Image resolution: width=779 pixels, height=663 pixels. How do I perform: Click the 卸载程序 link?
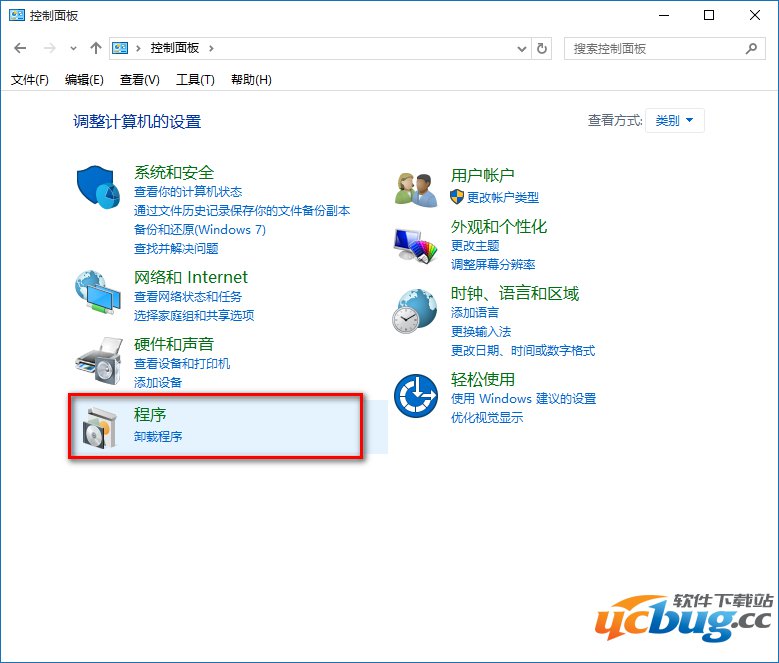coord(158,436)
